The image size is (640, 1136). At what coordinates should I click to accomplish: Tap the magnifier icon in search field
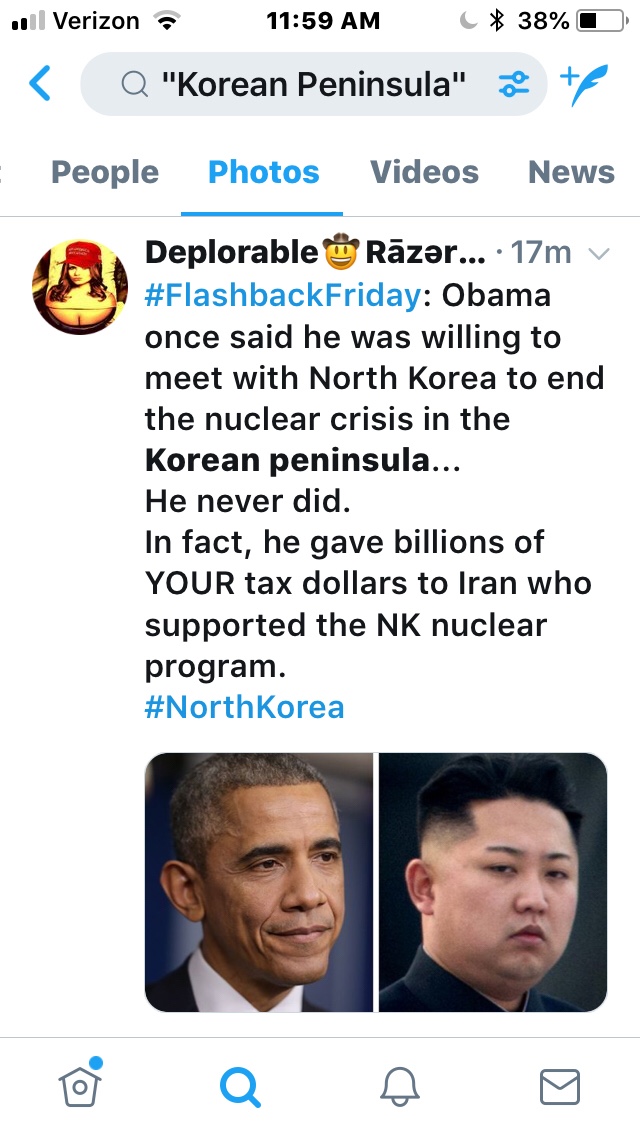[x=134, y=85]
